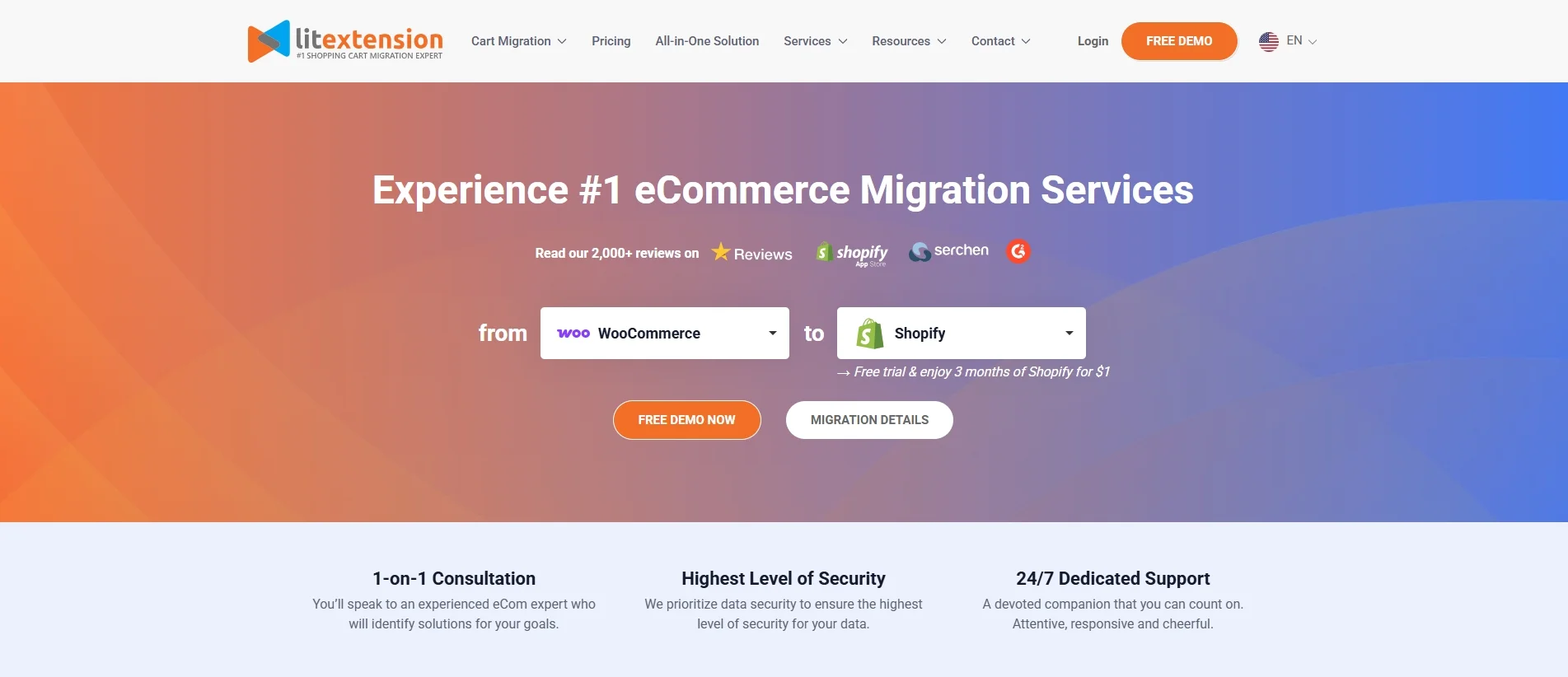Click the "#1 Shopping Cart Migration Expert" tagline
The width and height of the screenshot is (1568, 677).
point(369,56)
